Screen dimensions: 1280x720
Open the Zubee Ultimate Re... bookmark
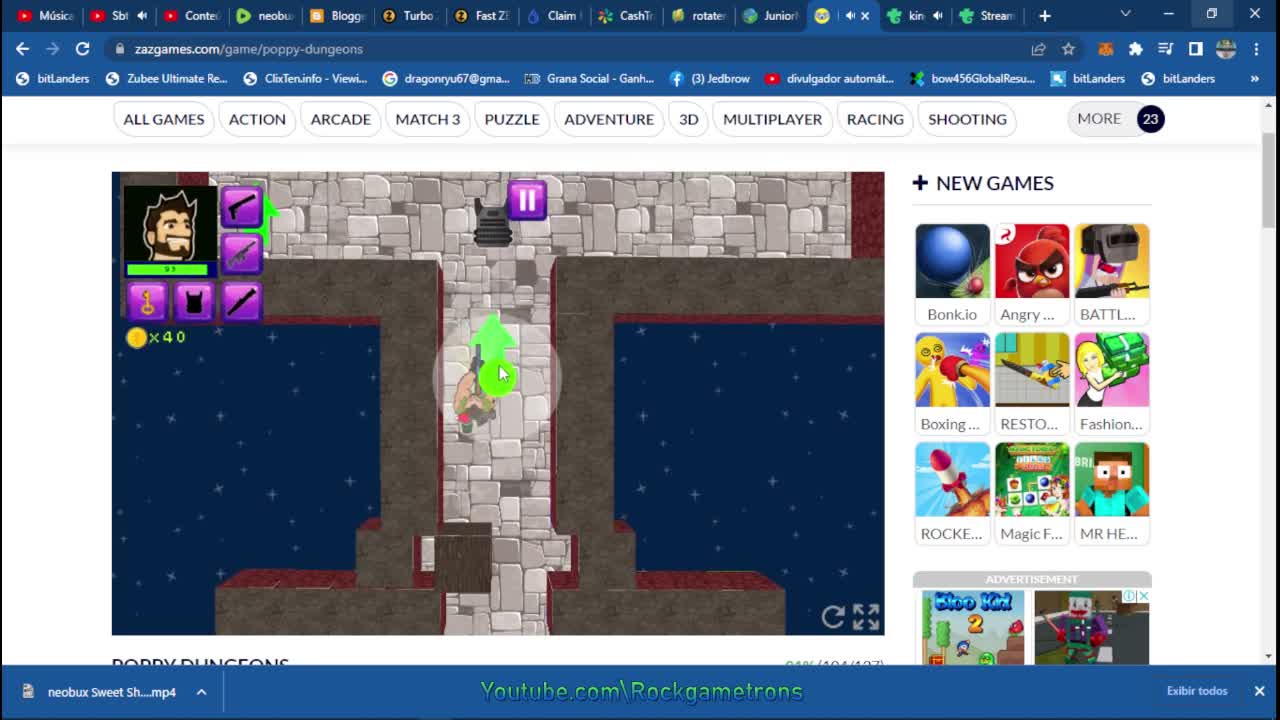pos(167,78)
